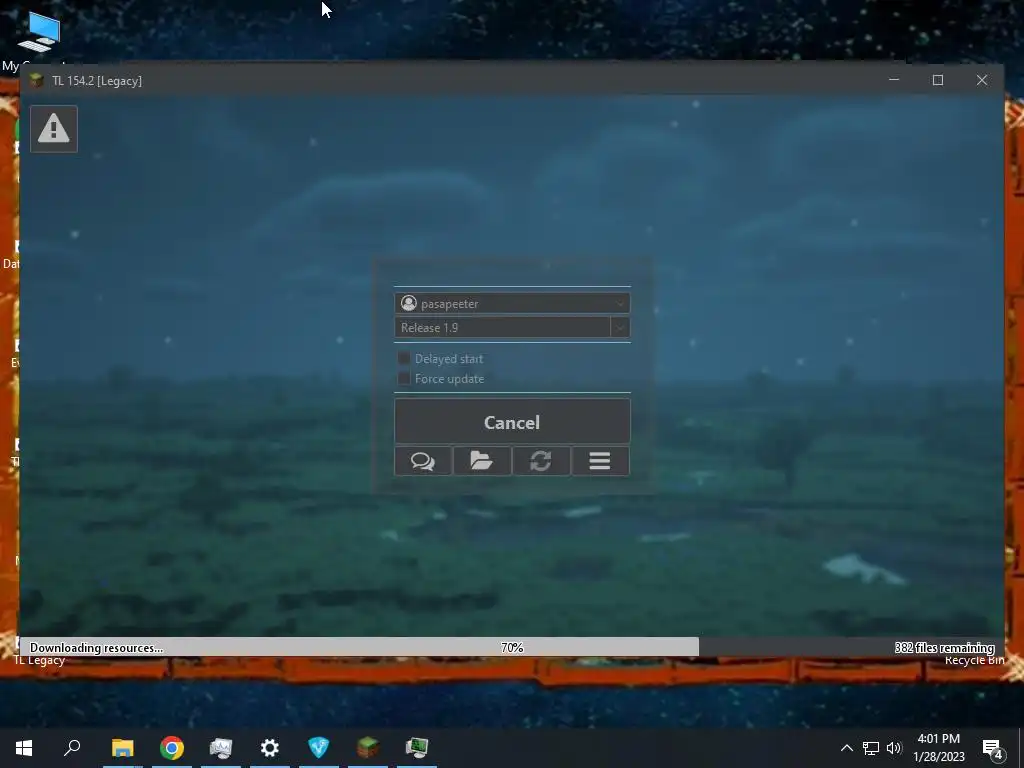This screenshot has height=768, width=1024.
Task: Open the blue shield app in taskbar
Action: click(319, 748)
